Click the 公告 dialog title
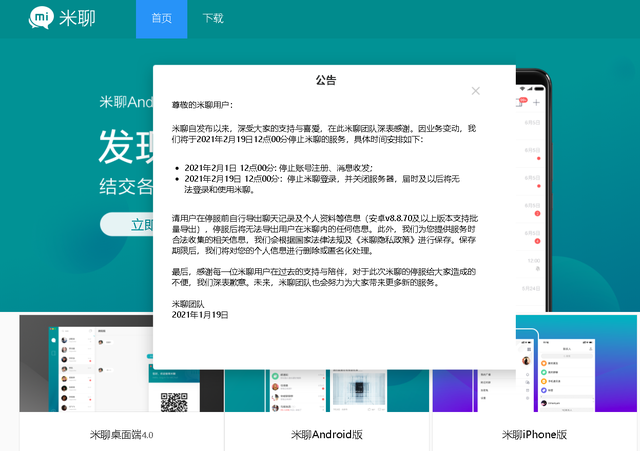 (326, 80)
